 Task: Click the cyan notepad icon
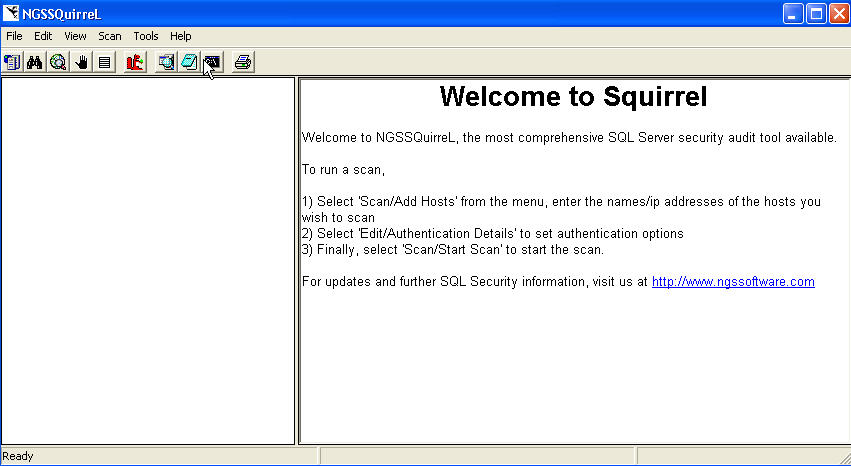pyautogui.click(x=189, y=62)
